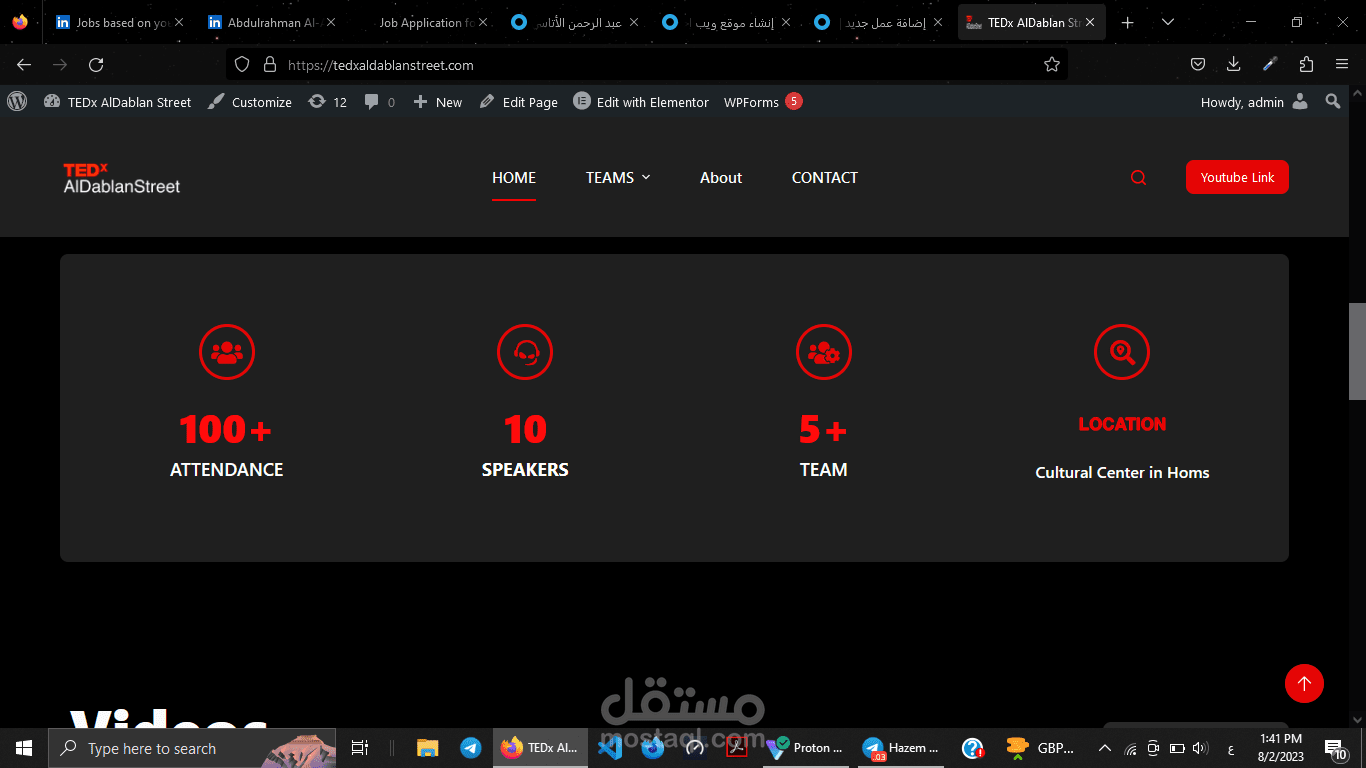Image resolution: width=1366 pixels, height=768 pixels.
Task: Switch to Jobs based on your LinkedIn tab
Action: coord(119,22)
